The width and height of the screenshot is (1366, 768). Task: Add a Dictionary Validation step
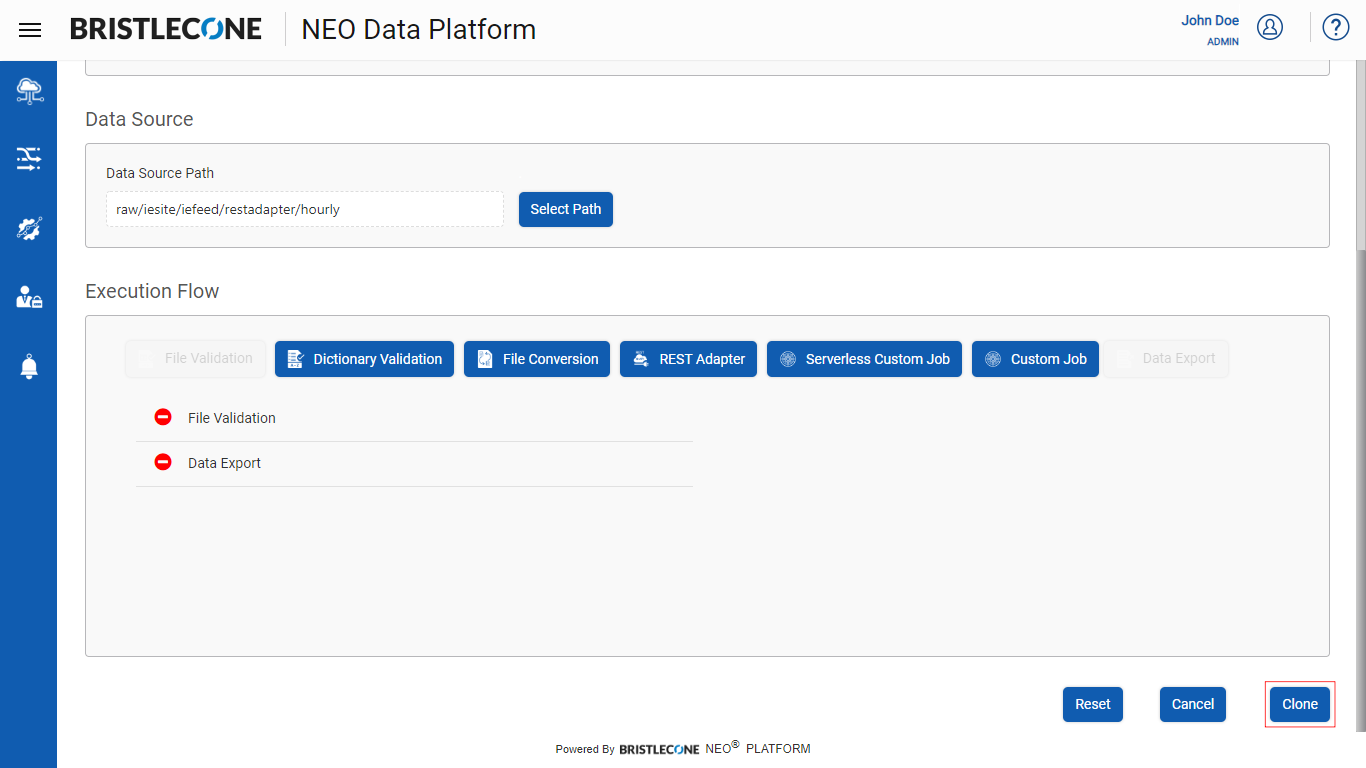[364, 359]
